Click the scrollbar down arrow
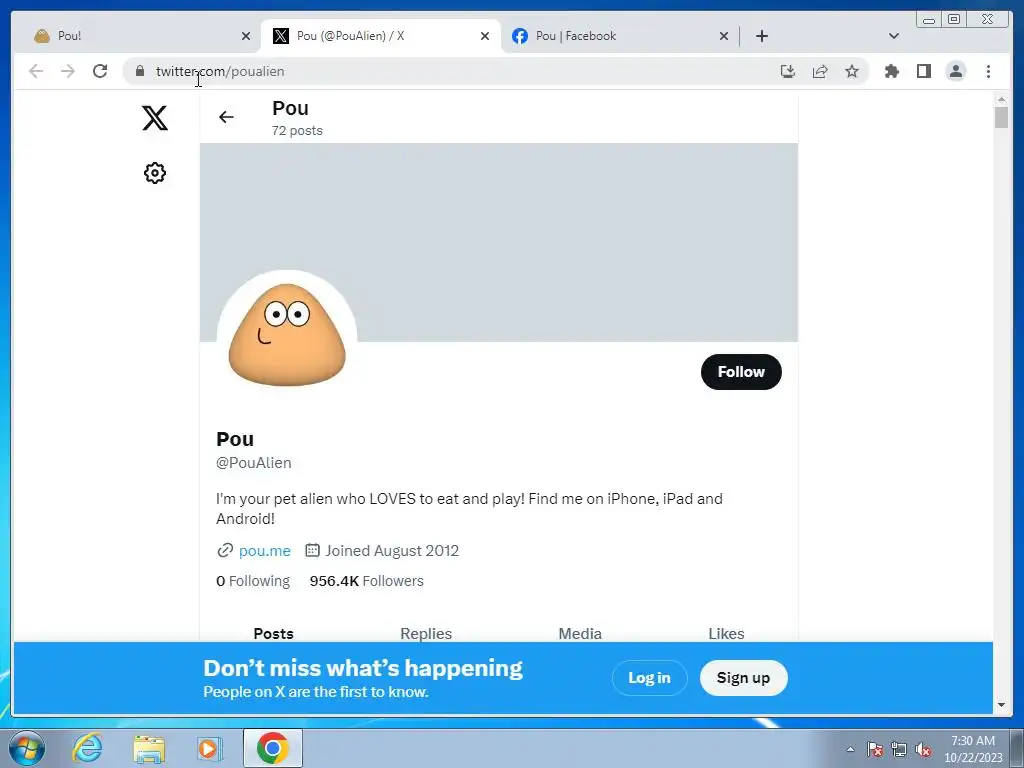The height and width of the screenshot is (768, 1024). tap(1001, 705)
